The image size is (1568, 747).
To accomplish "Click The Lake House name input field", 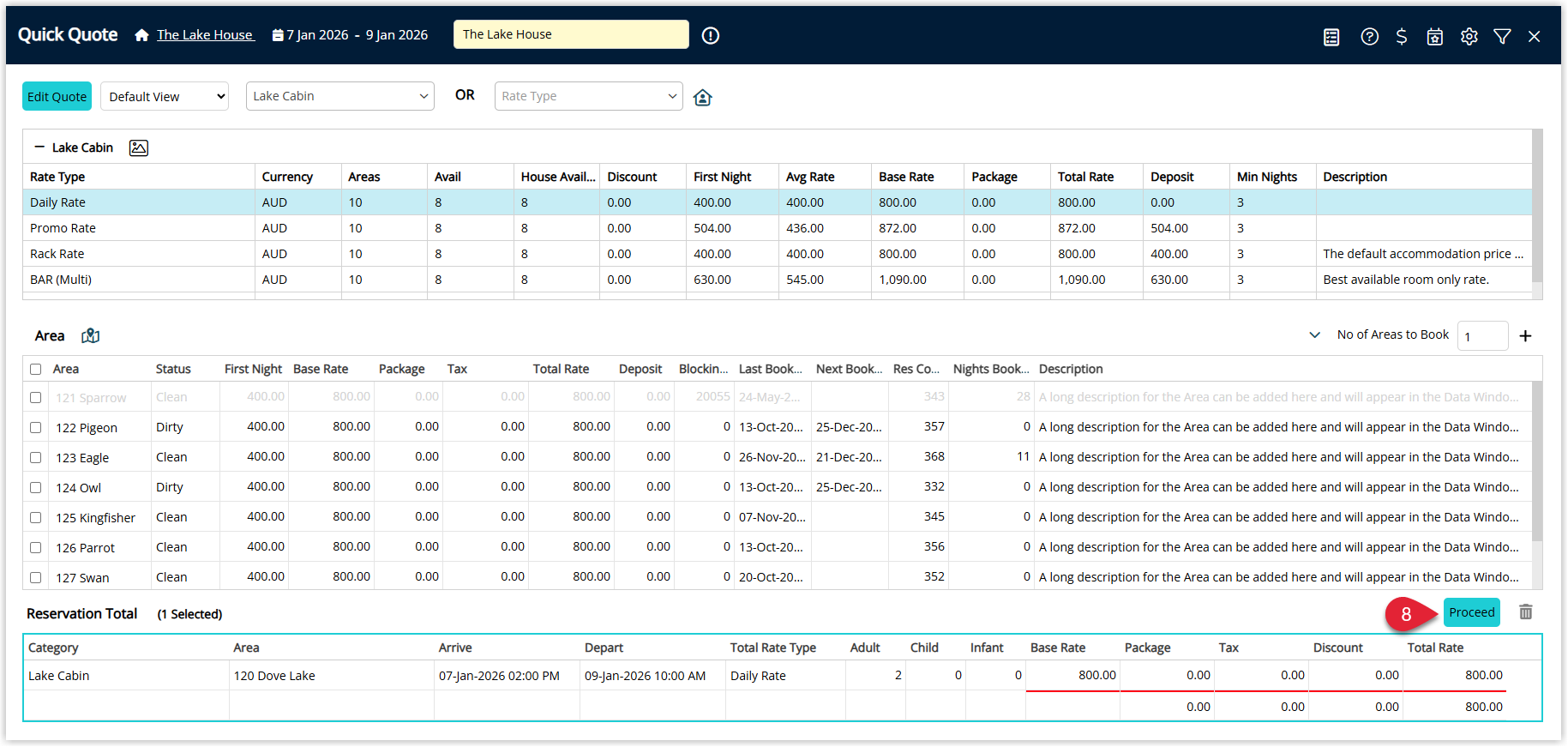I will (x=571, y=34).
